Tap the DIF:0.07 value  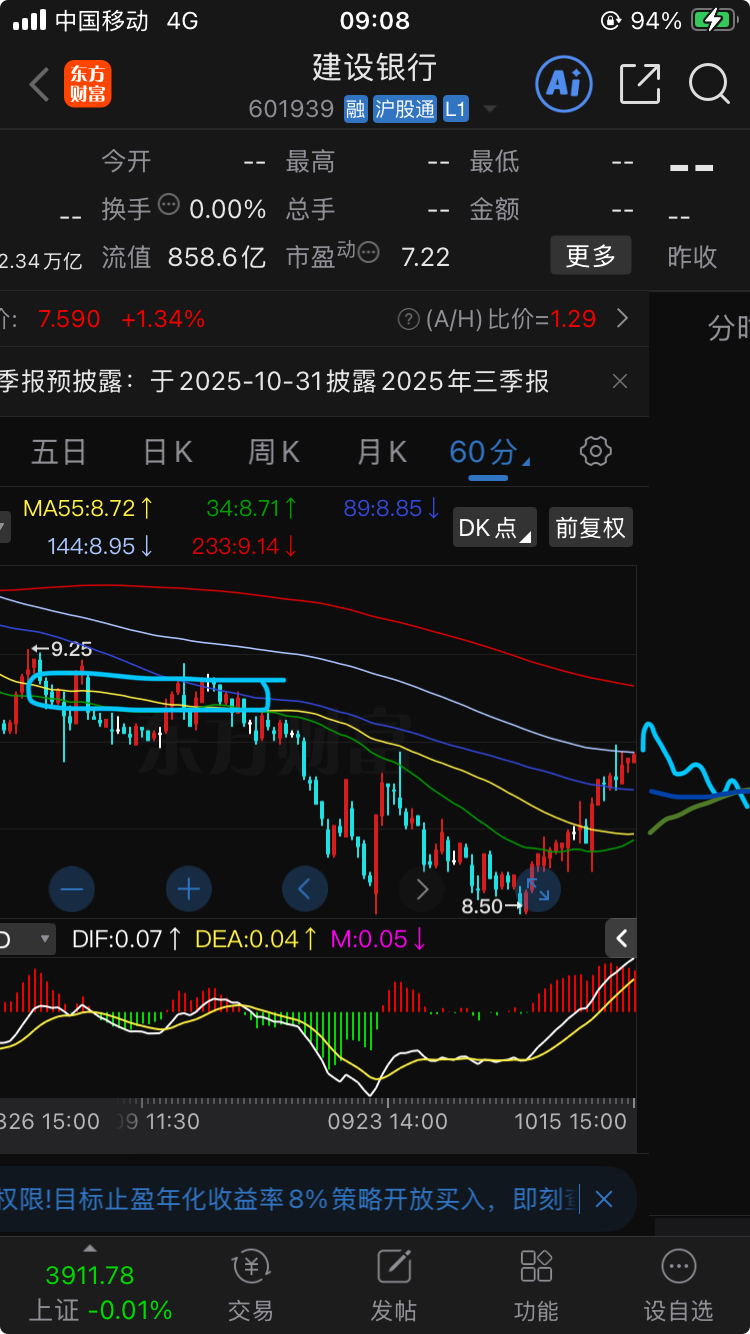pyautogui.click(x=127, y=939)
